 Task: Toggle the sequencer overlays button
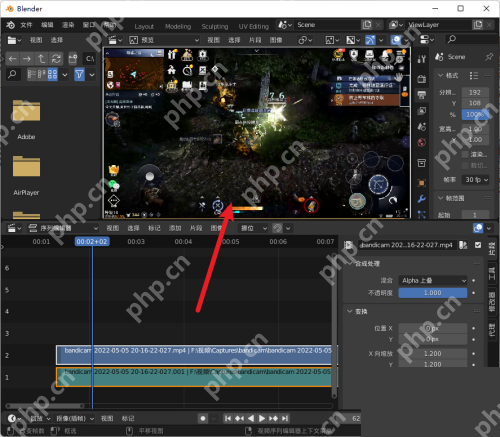point(478,228)
